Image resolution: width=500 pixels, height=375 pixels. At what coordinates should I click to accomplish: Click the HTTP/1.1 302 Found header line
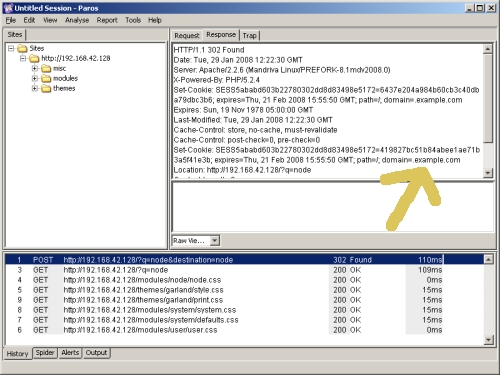(x=209, y=50)
